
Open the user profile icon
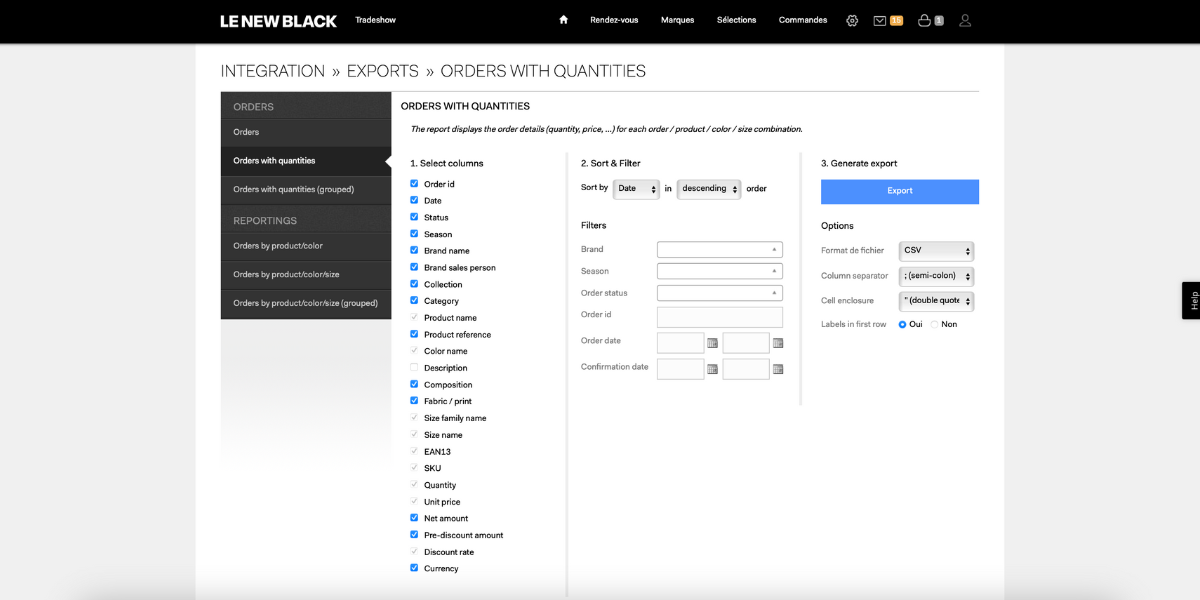(x=965, y=20)
